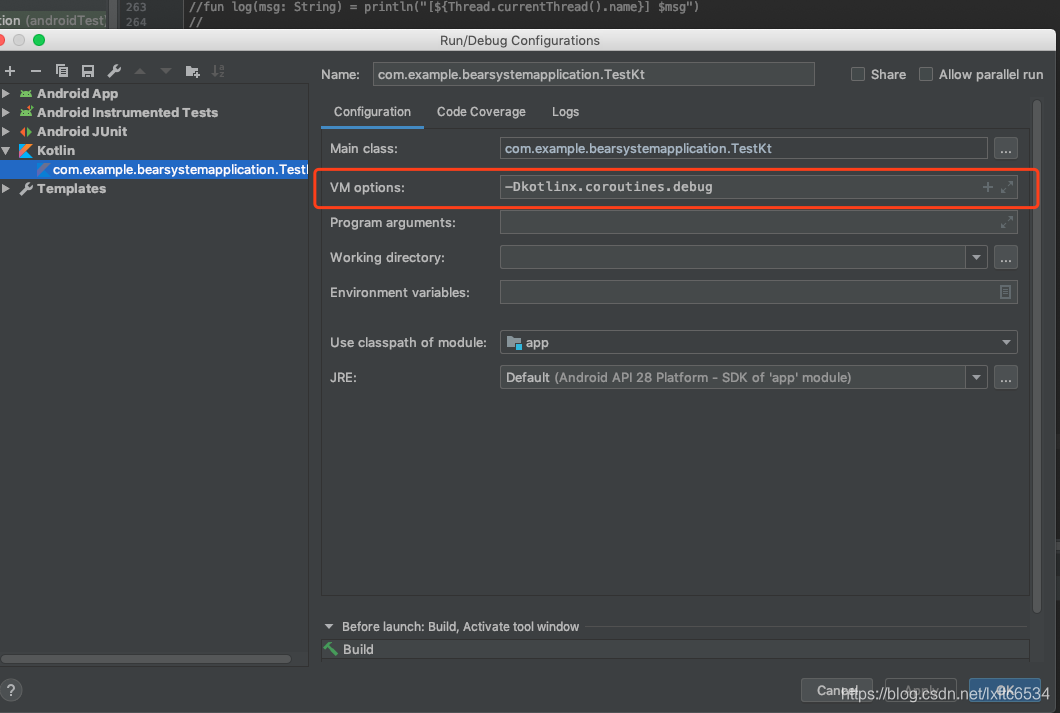Select the Build task in Before launch list
Screen dimensions: 1060x713
[675, 649]
